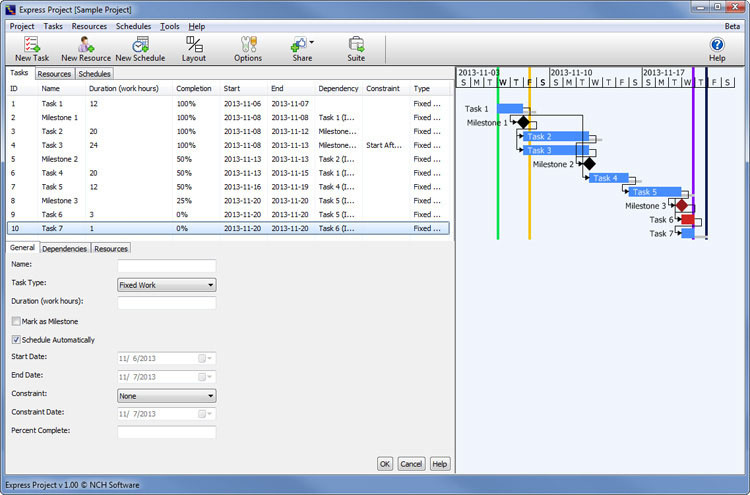The height and width of the screenshot is (495, 750).
Task: Open the Resources menu
Action: [x=89, y=26]
